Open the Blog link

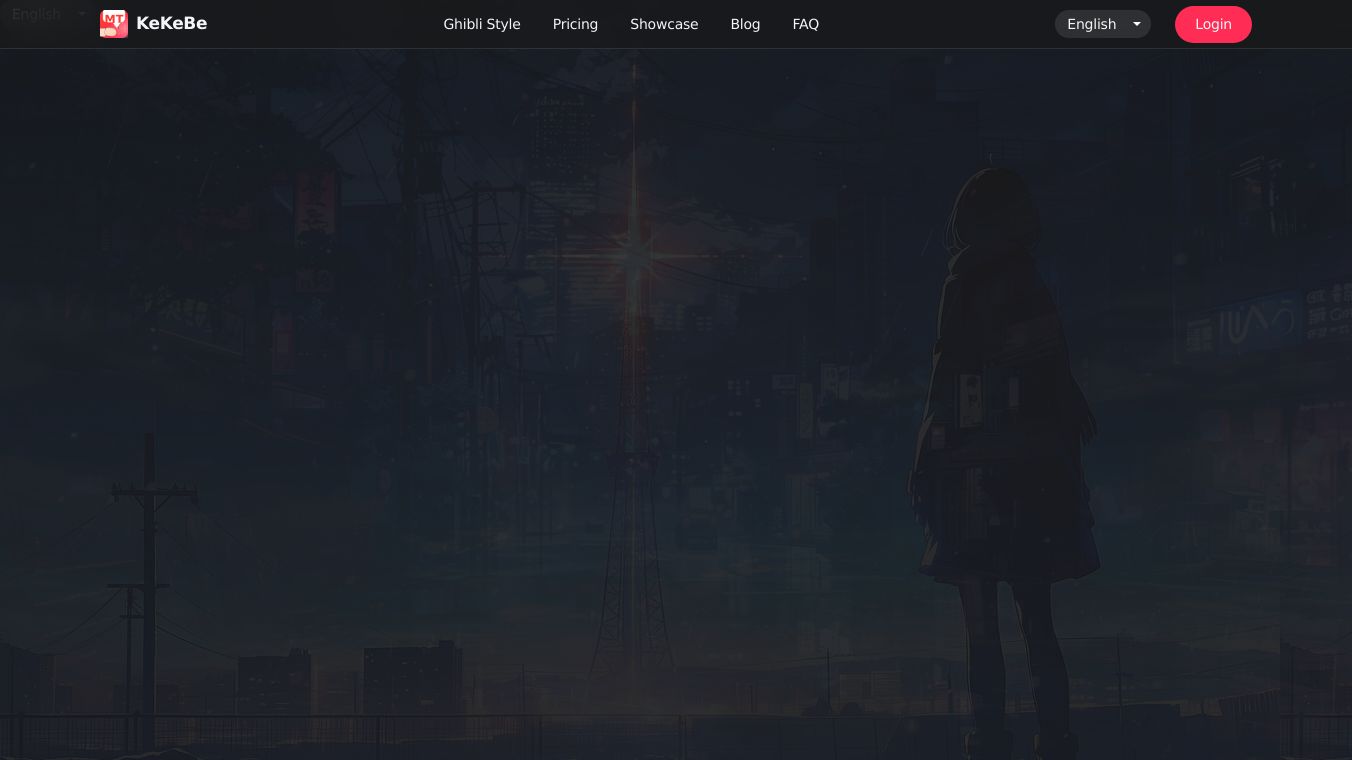(x=745, y=24)
